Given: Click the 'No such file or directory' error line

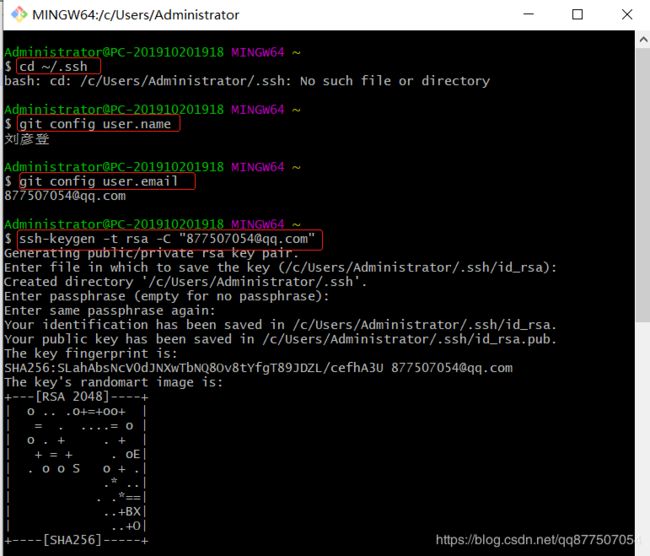Looking at the screenshot, I should click(x=247, y=80).
